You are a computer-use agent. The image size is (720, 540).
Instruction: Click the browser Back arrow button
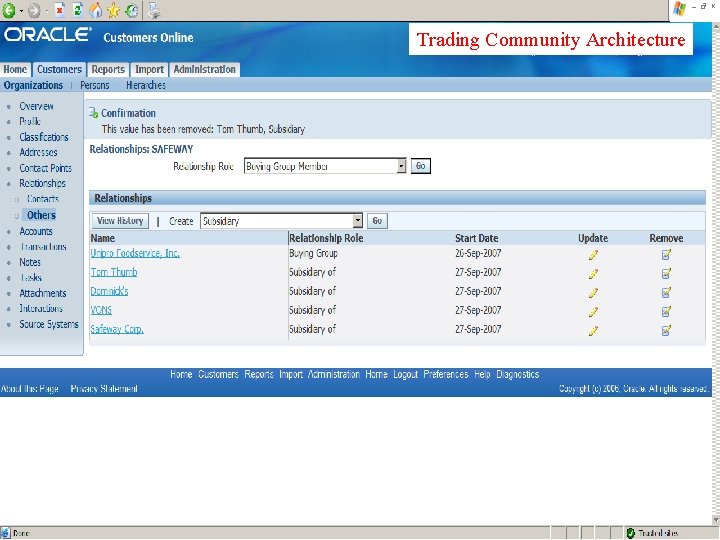[9, 10]
